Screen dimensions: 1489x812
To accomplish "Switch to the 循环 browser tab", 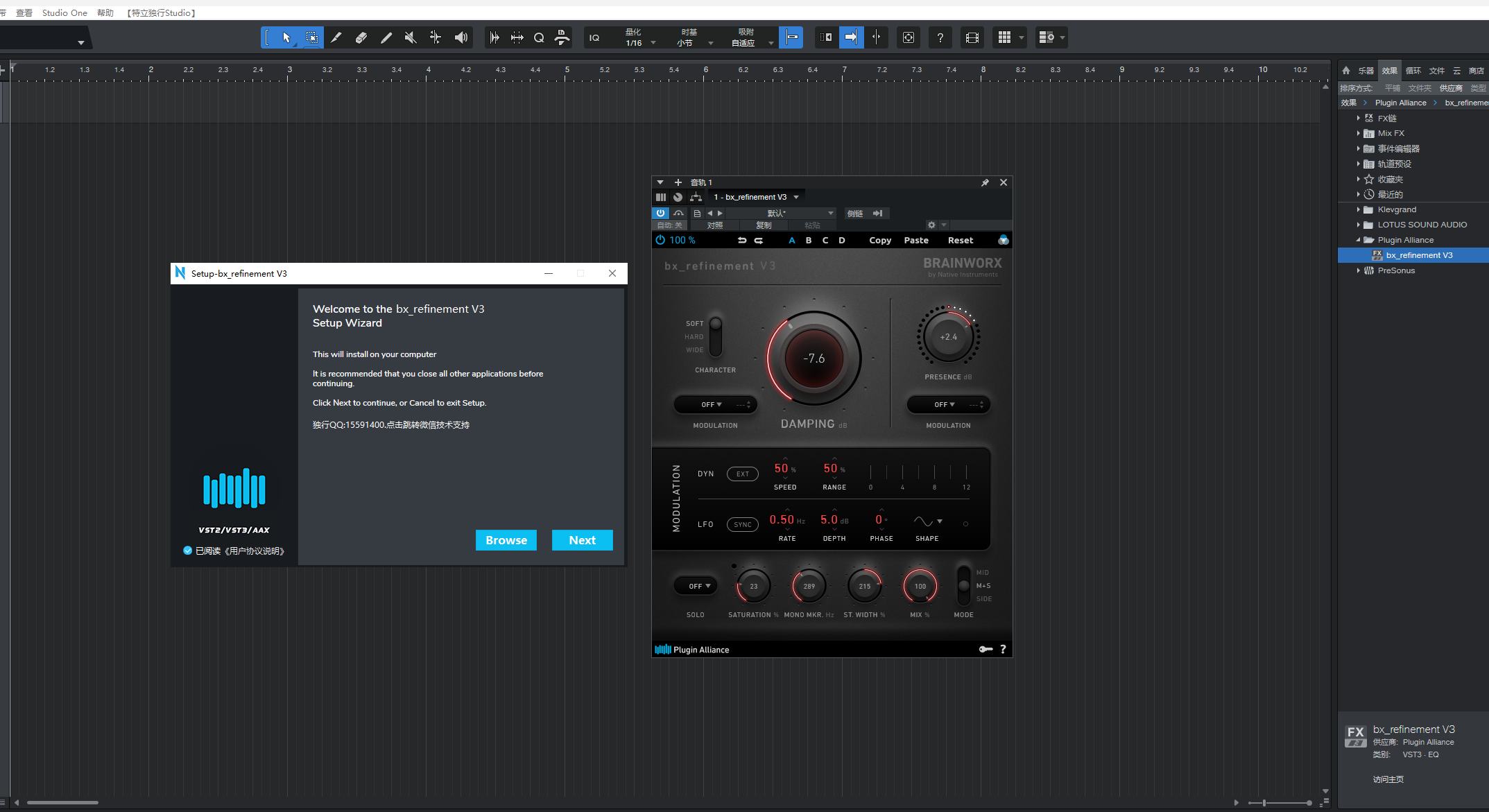I will click(x=1413, y=71).
